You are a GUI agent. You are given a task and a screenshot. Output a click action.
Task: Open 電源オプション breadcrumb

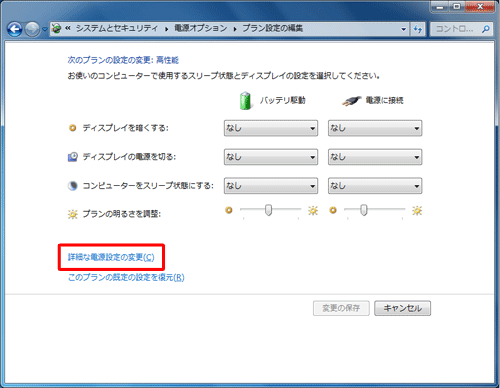tap(201, 28)
